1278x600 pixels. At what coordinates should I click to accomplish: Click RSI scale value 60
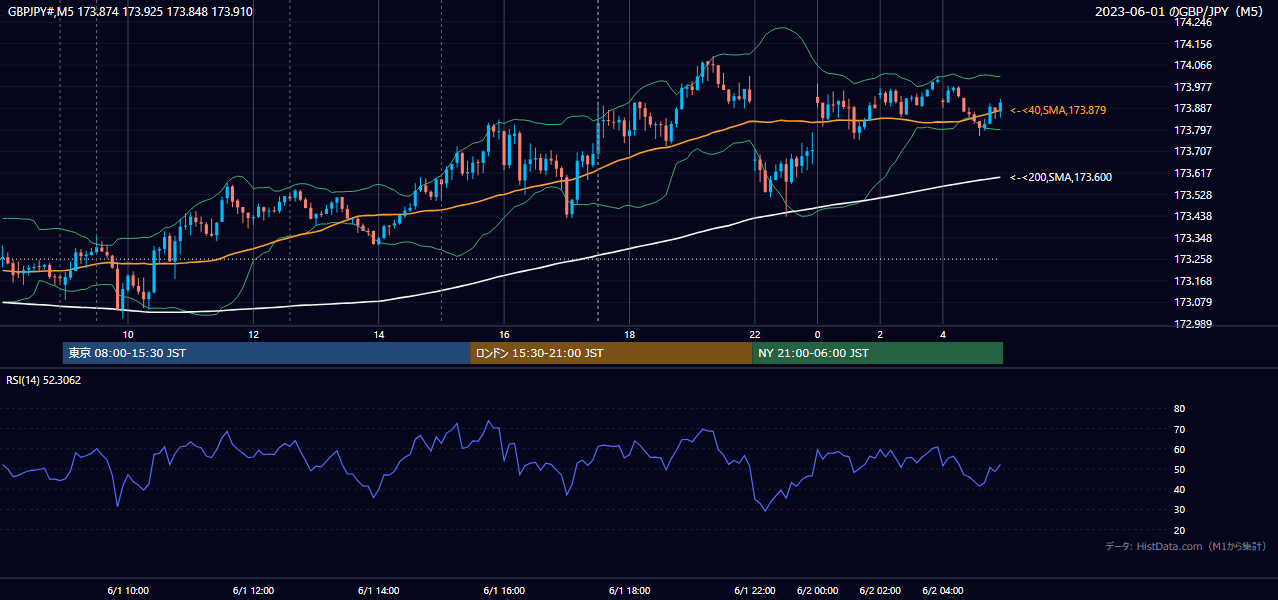pos(1179,449)
